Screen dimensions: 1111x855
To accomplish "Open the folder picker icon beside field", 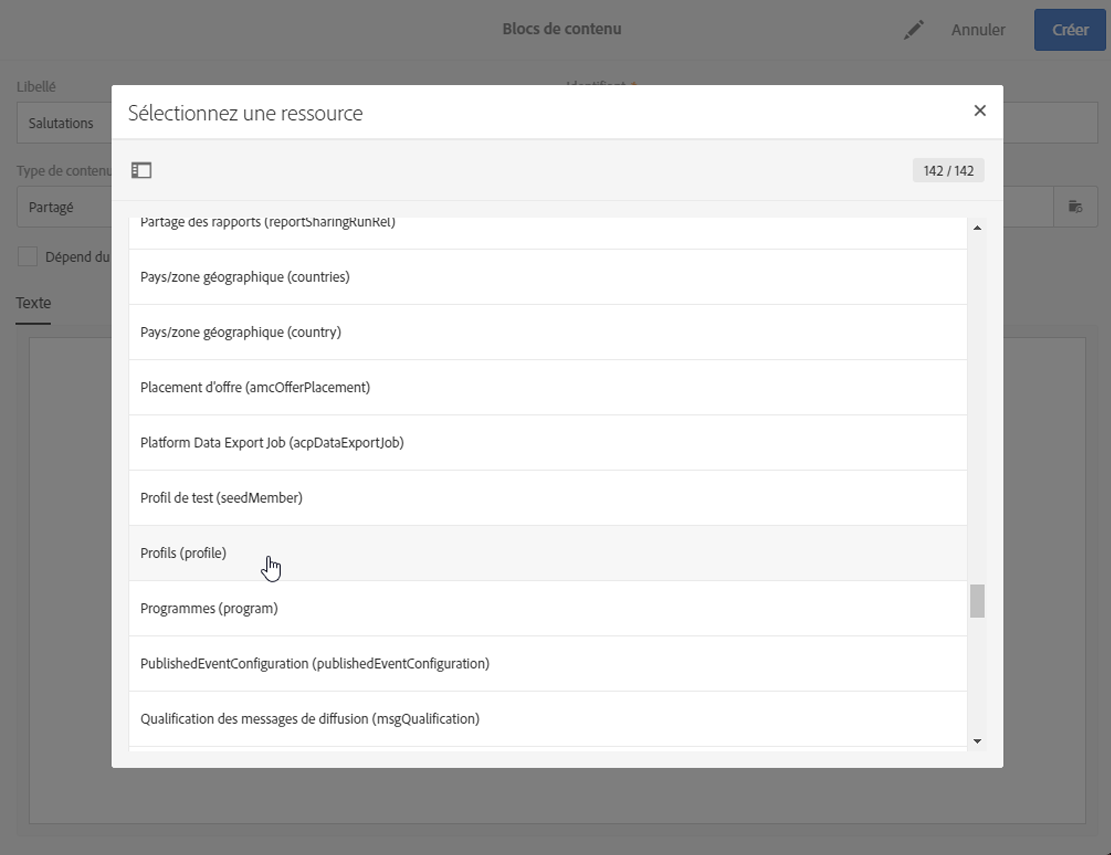I will pos(1076,207).
